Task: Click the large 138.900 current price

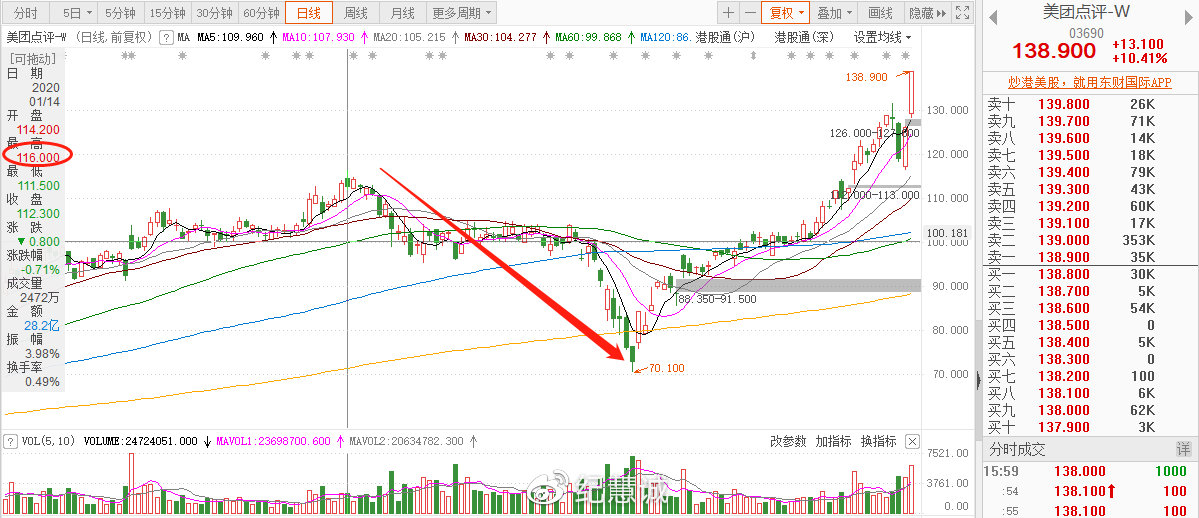Action: point(1052,50)
